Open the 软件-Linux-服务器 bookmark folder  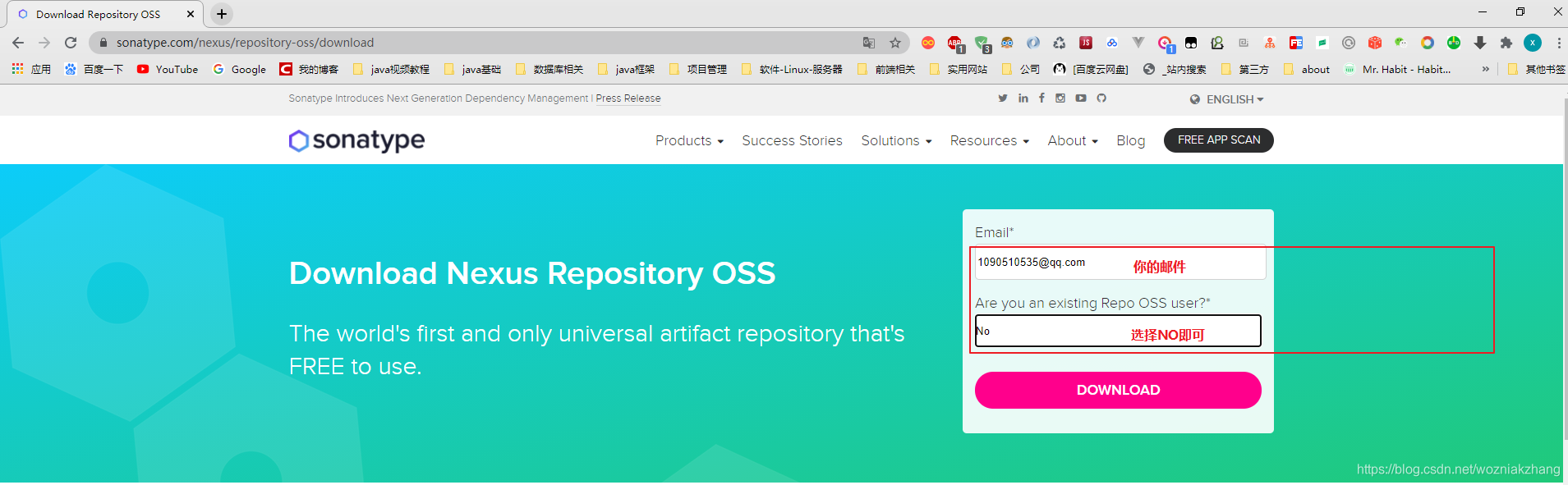tap(792, 70)
